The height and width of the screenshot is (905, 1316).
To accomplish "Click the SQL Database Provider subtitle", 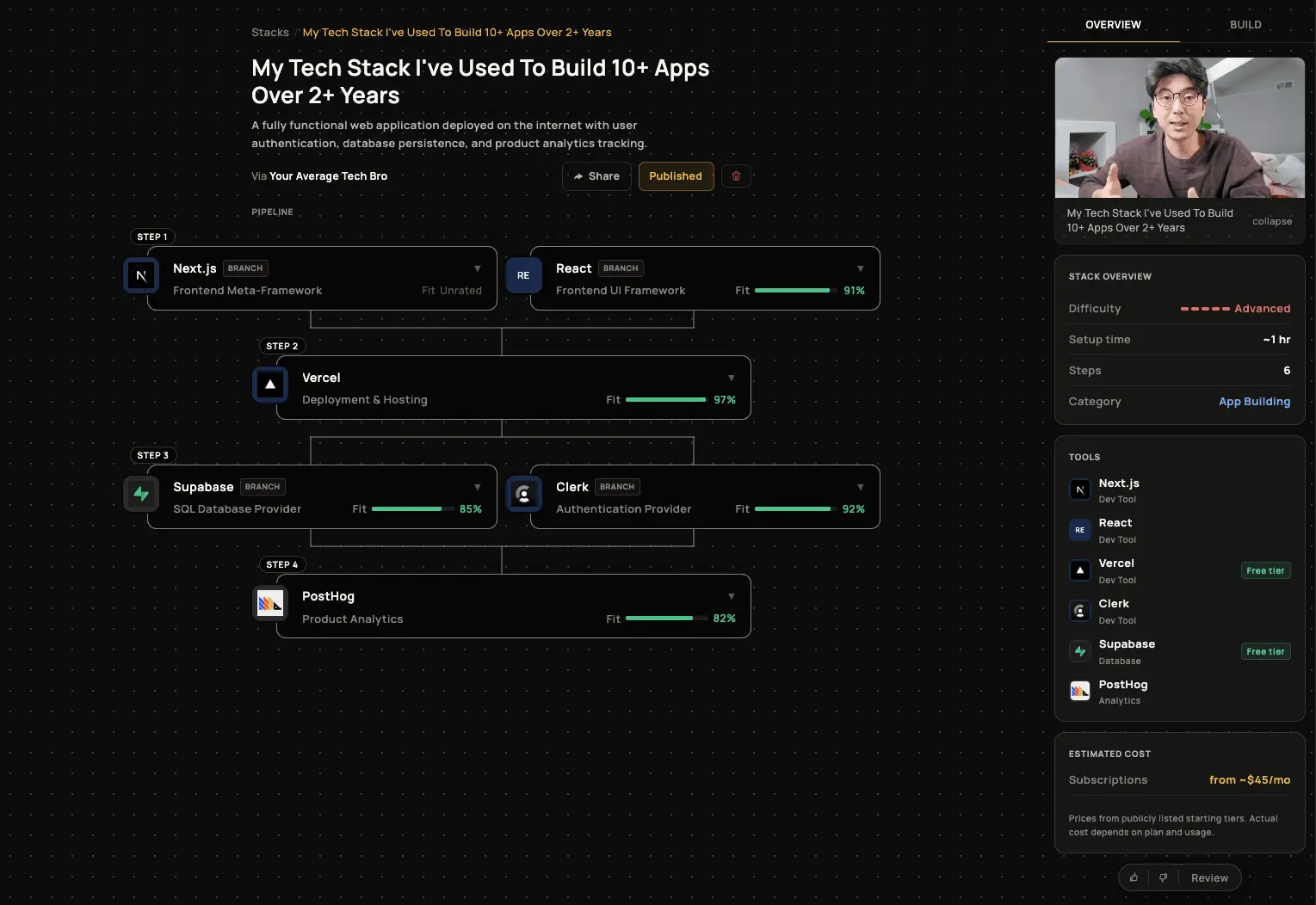I will 238,509.
